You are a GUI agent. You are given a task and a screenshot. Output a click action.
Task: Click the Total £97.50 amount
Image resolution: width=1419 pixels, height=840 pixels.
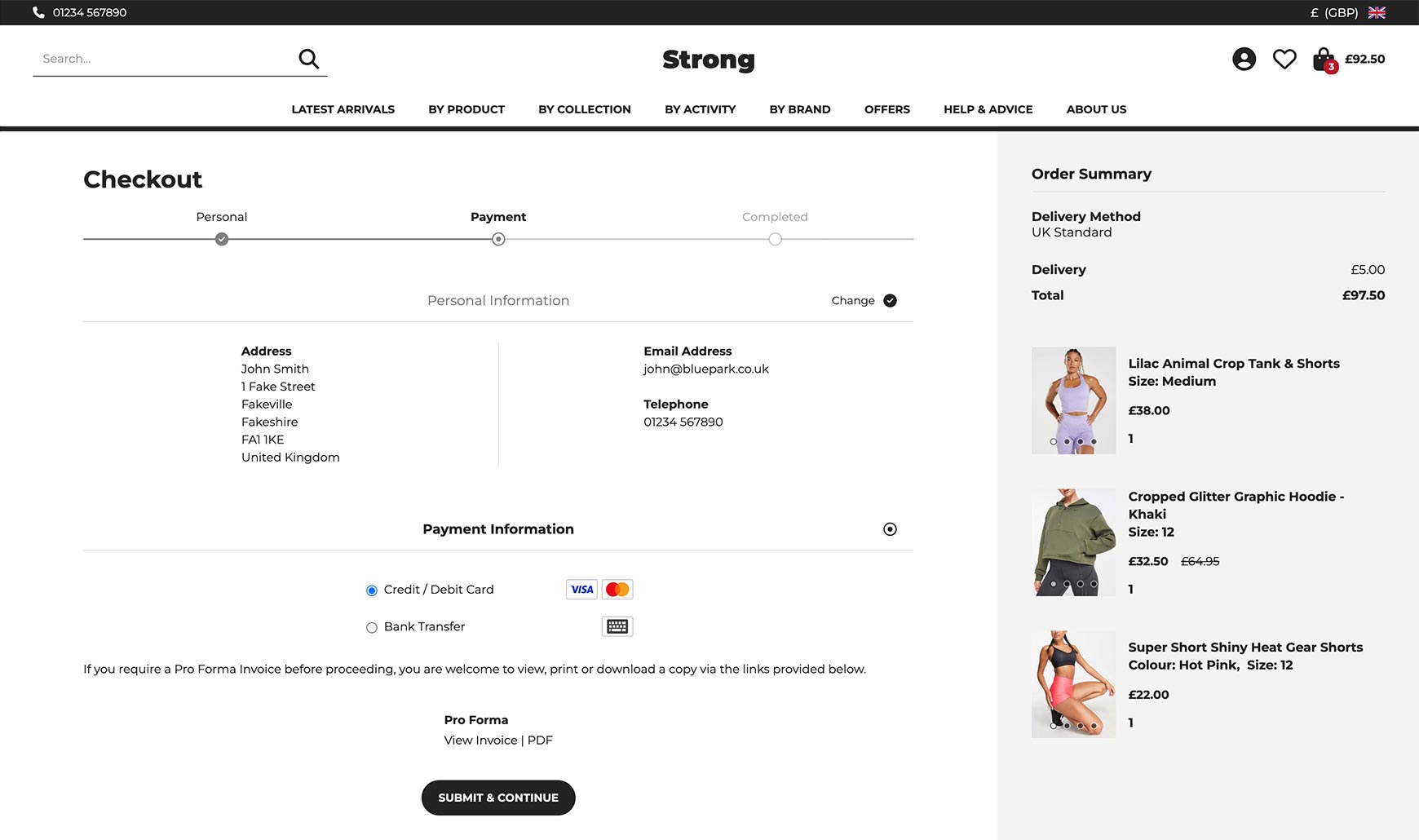pos(1364,295)
